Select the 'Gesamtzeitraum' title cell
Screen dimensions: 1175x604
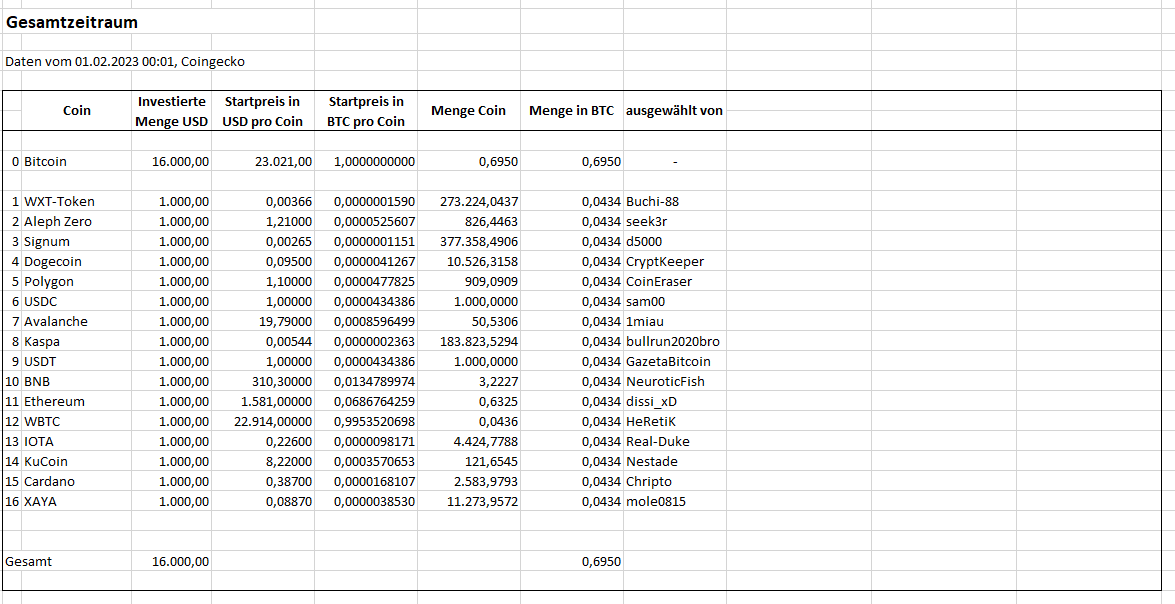[x=70, y=22]
